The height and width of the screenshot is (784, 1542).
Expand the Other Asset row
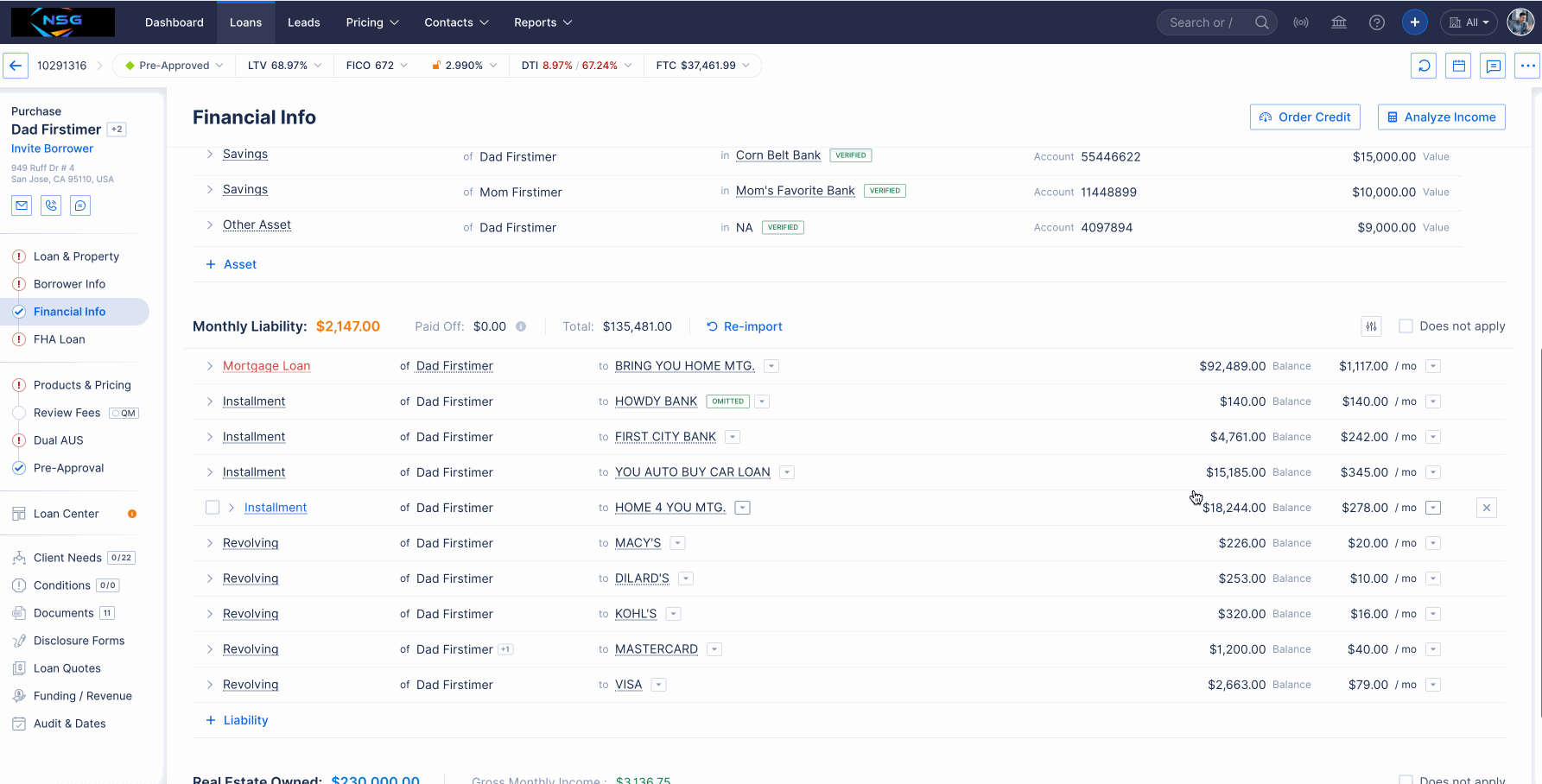click(210, 225)
